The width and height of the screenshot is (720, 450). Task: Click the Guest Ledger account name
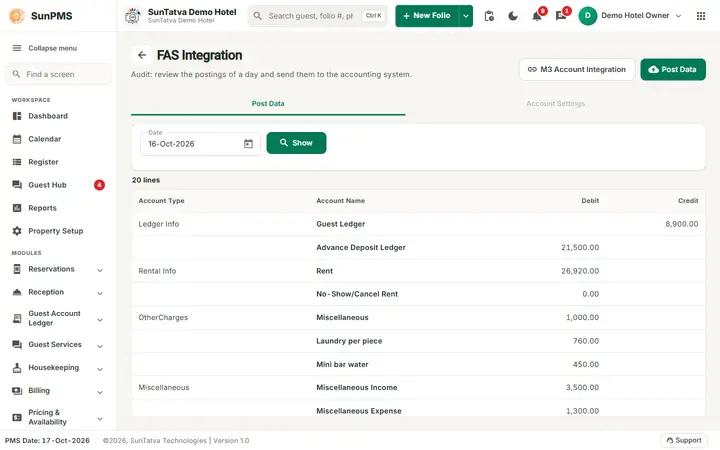340,224
